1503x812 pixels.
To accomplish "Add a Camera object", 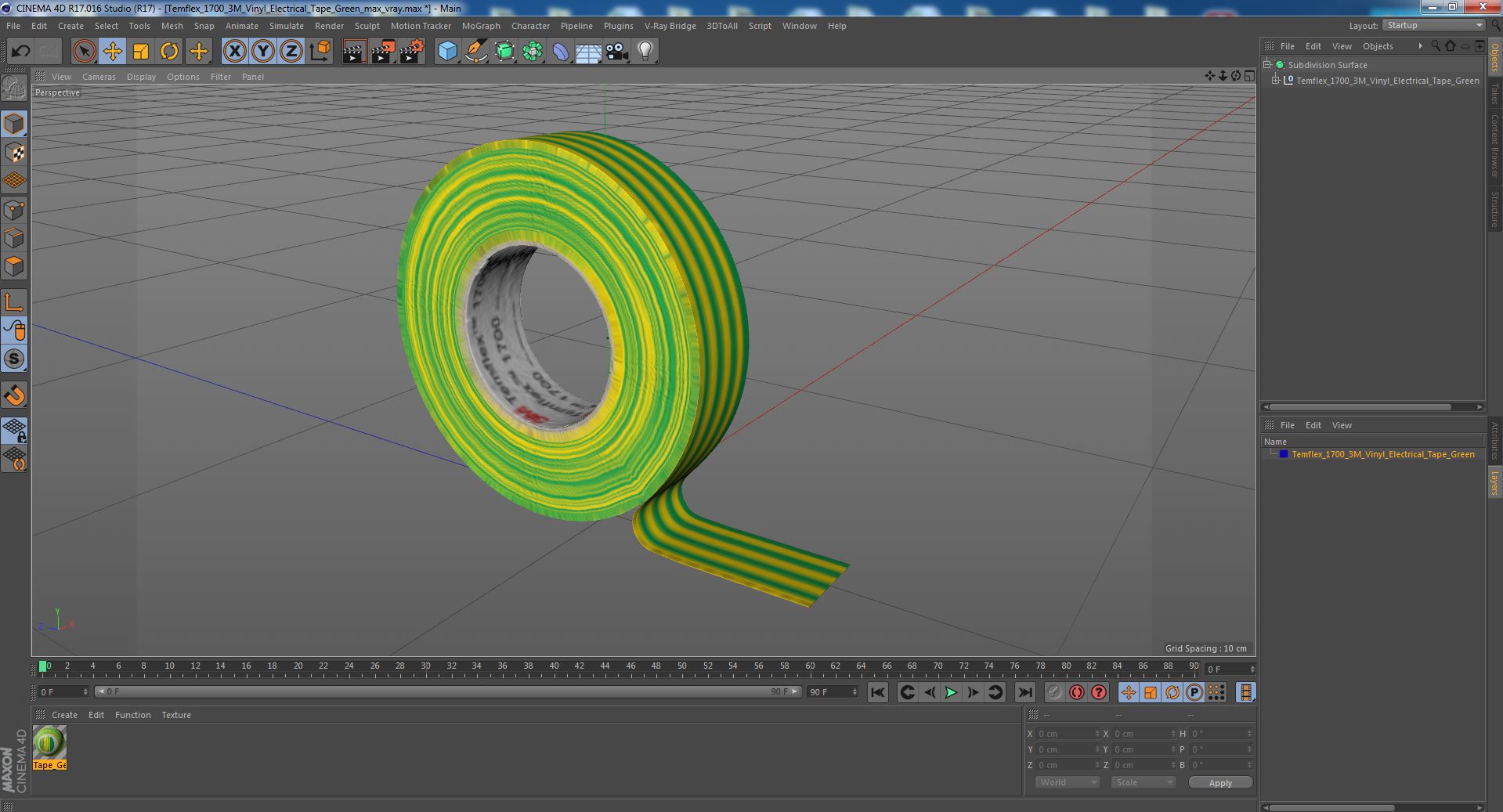I will 617,52.
